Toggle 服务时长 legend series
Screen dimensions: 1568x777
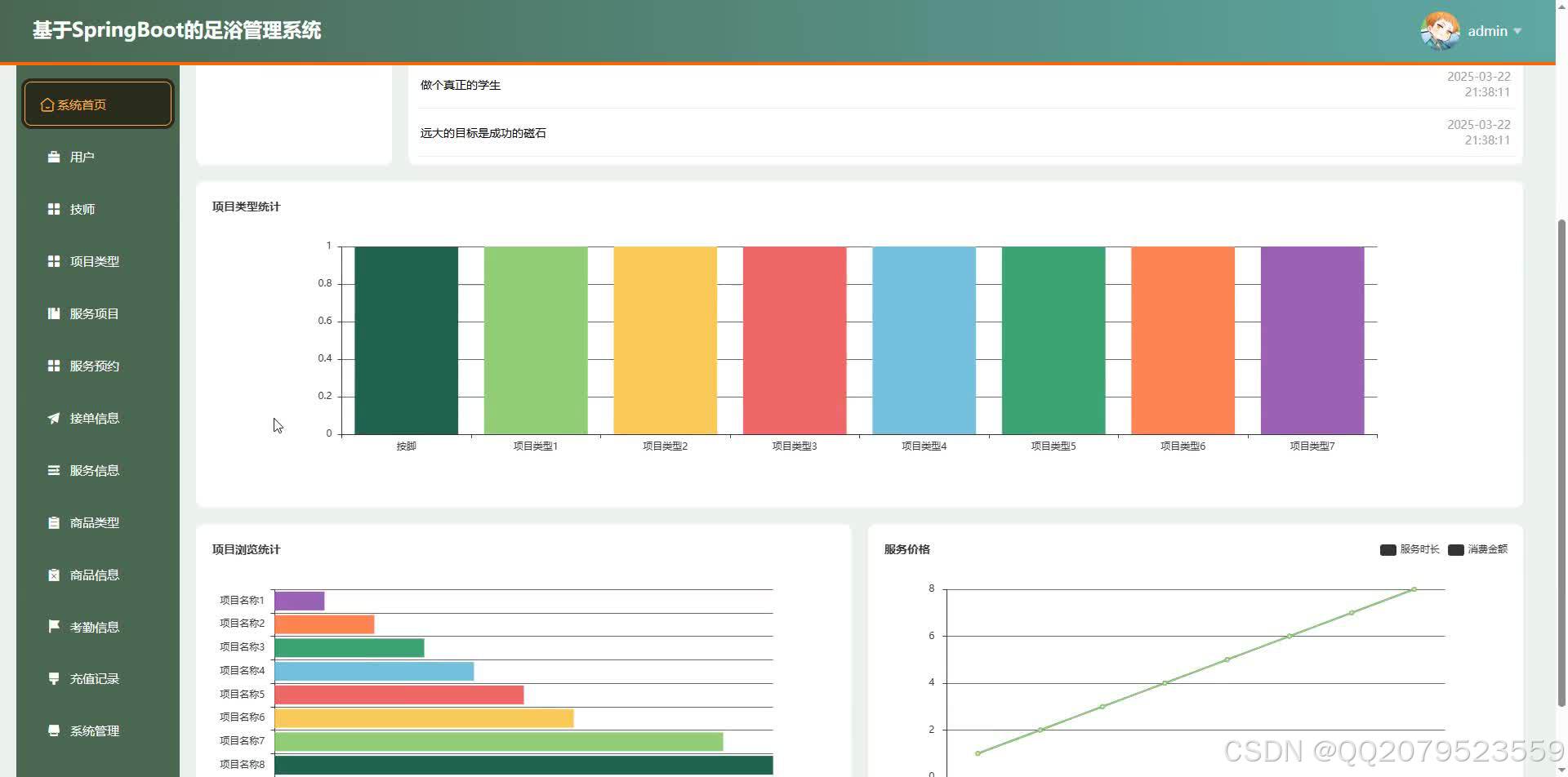tap(1410, 549)
